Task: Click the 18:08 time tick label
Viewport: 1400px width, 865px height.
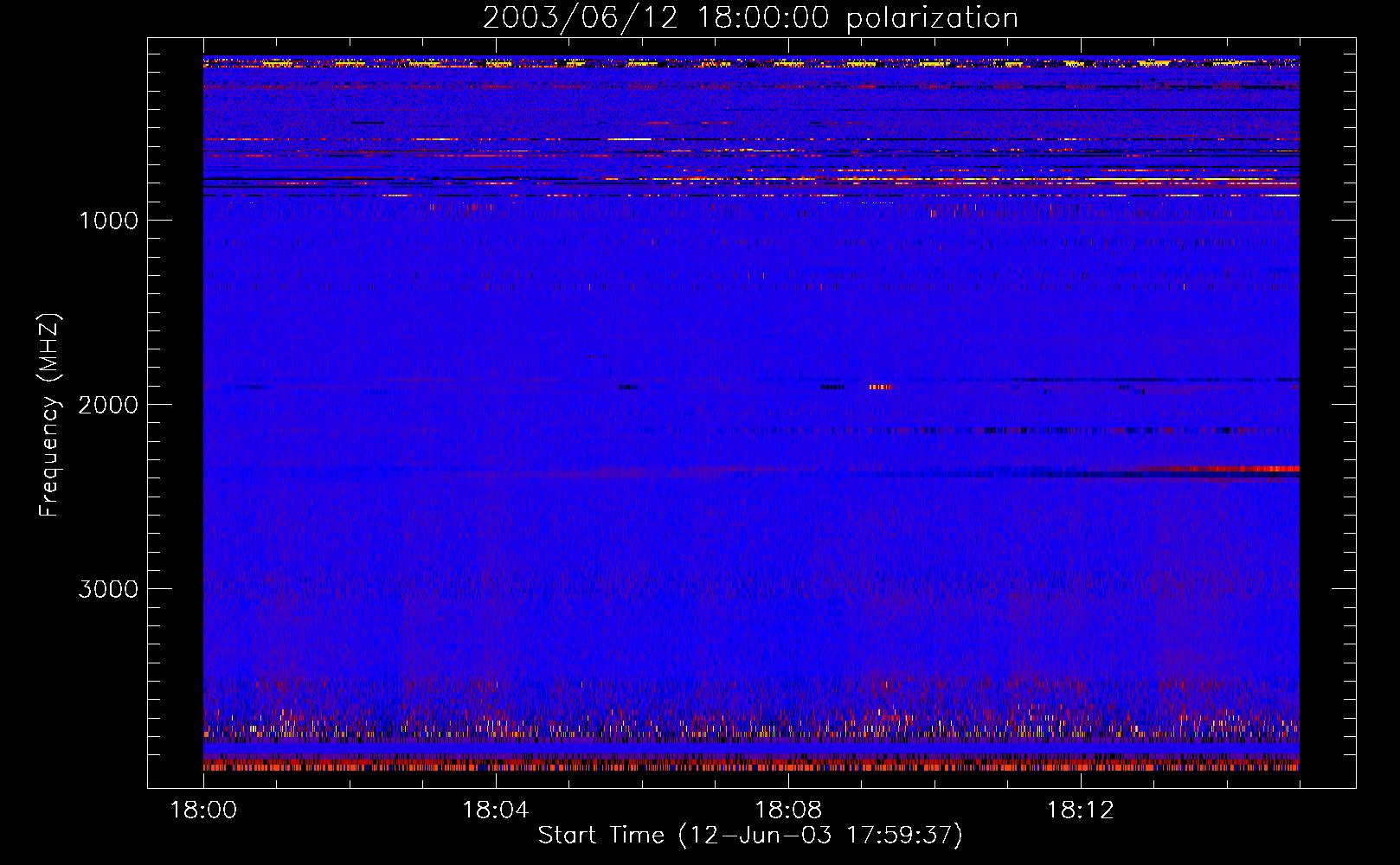Action: pyautogui.click(x=787, y=811)
